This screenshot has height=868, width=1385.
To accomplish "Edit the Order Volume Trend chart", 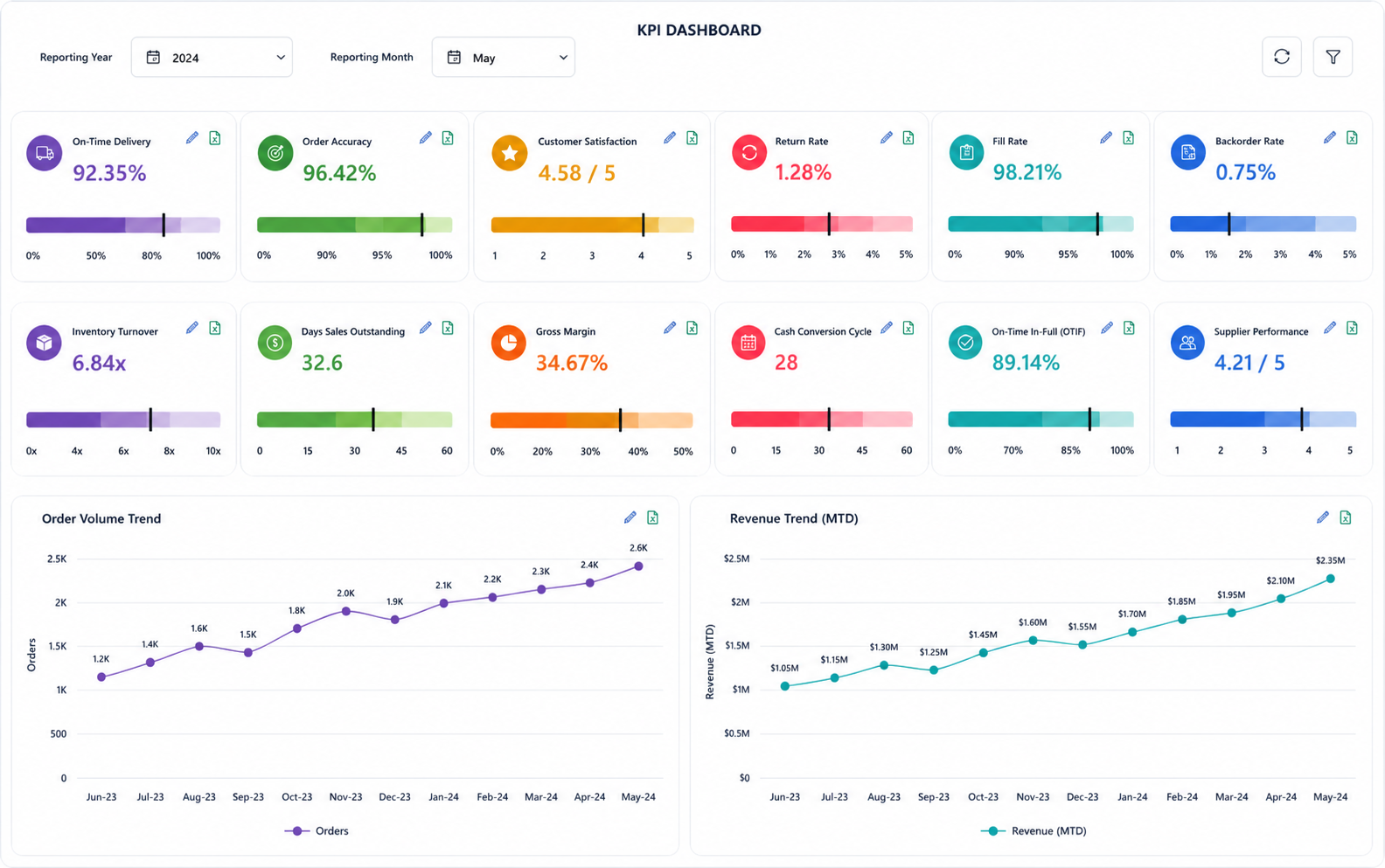I will 630,517.
